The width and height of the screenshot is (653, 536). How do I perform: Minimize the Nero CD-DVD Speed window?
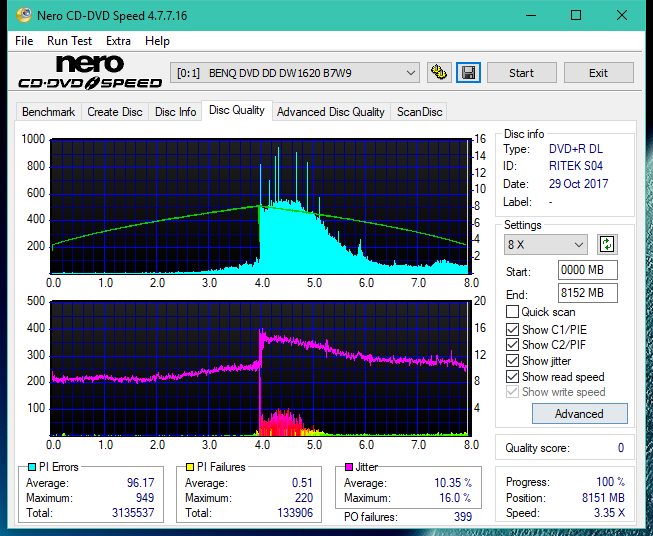click(531, 15)
